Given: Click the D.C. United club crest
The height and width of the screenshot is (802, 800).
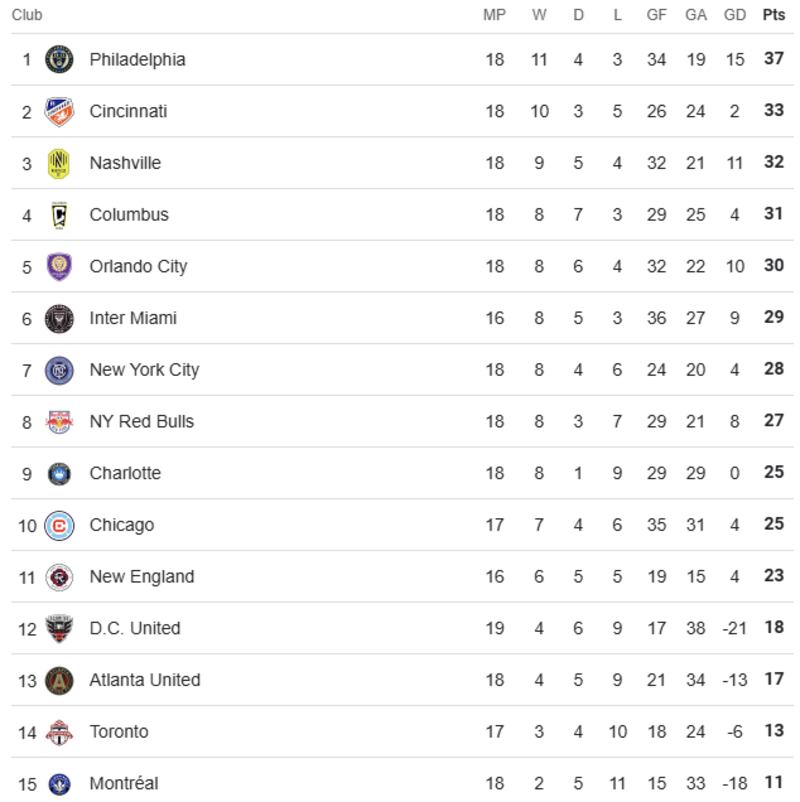Looking at the screenshot, I should (59, 629).
